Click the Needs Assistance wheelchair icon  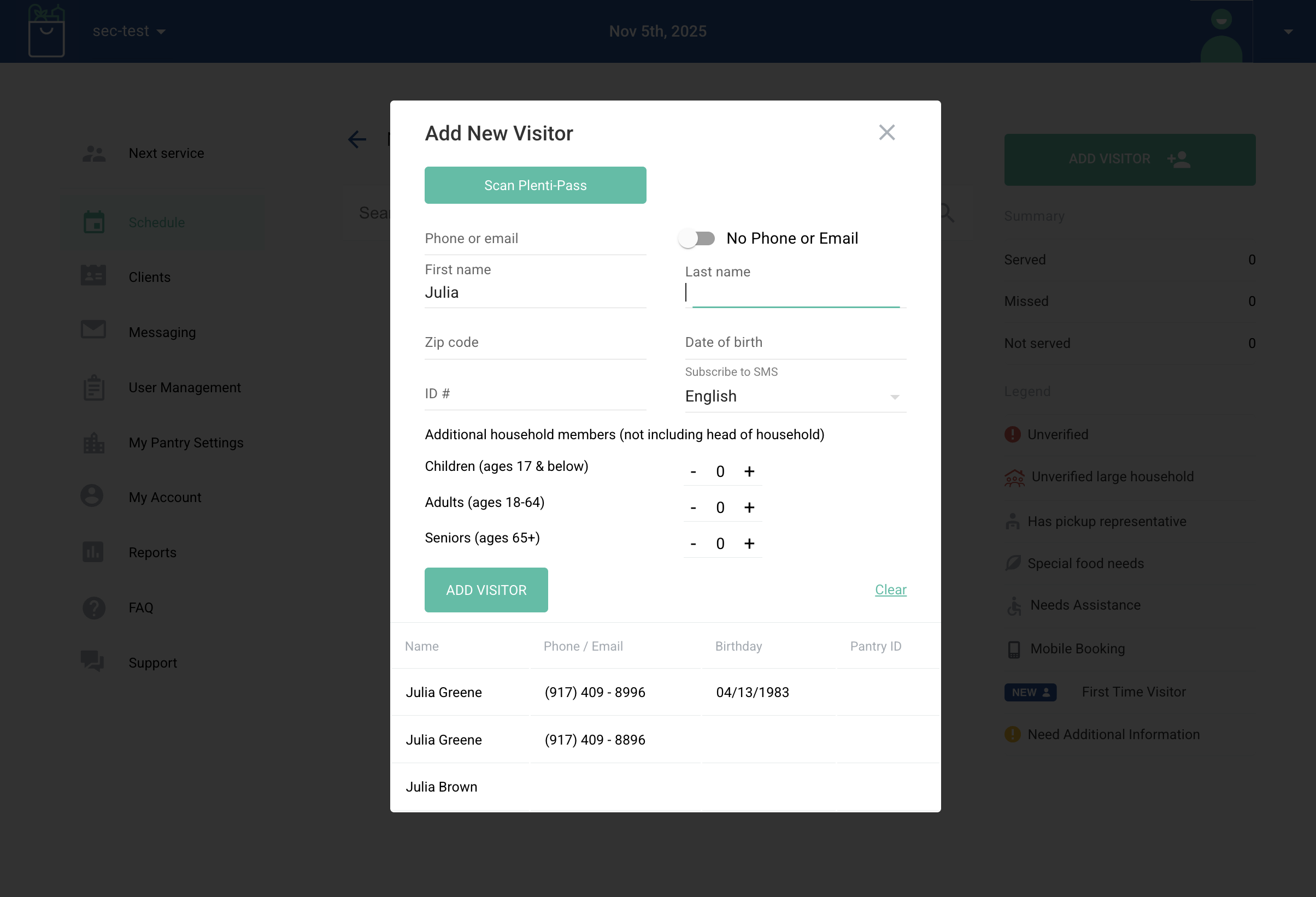click(1014, 606)
